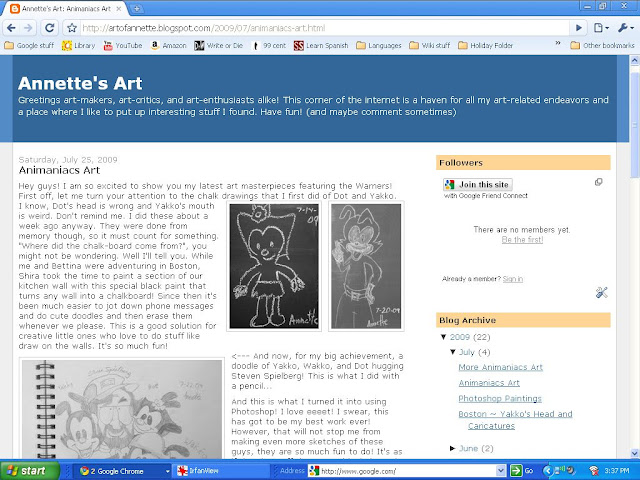Screen dimensions: 640x480
Task: Collapse the July archive month
Action: [453, 352]
